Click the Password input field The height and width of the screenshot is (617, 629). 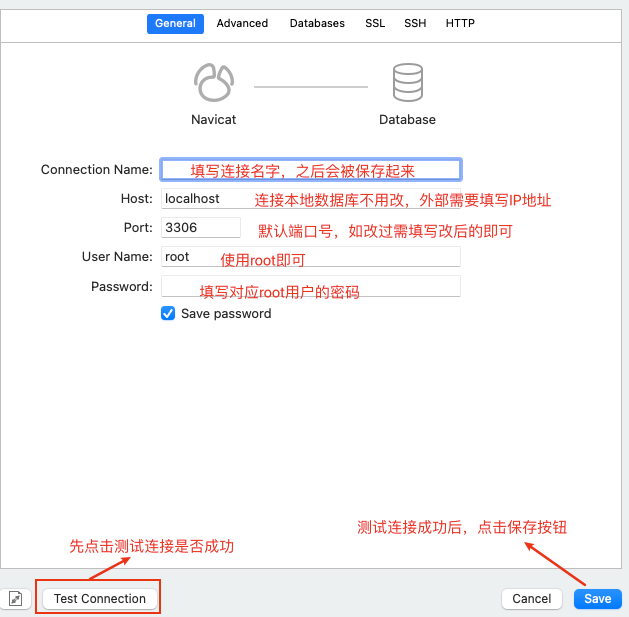310,286
